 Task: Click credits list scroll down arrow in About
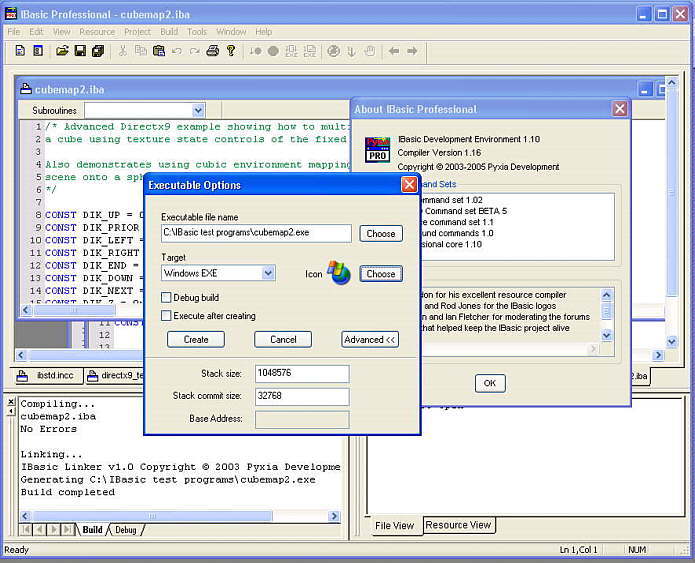(606, 335)
